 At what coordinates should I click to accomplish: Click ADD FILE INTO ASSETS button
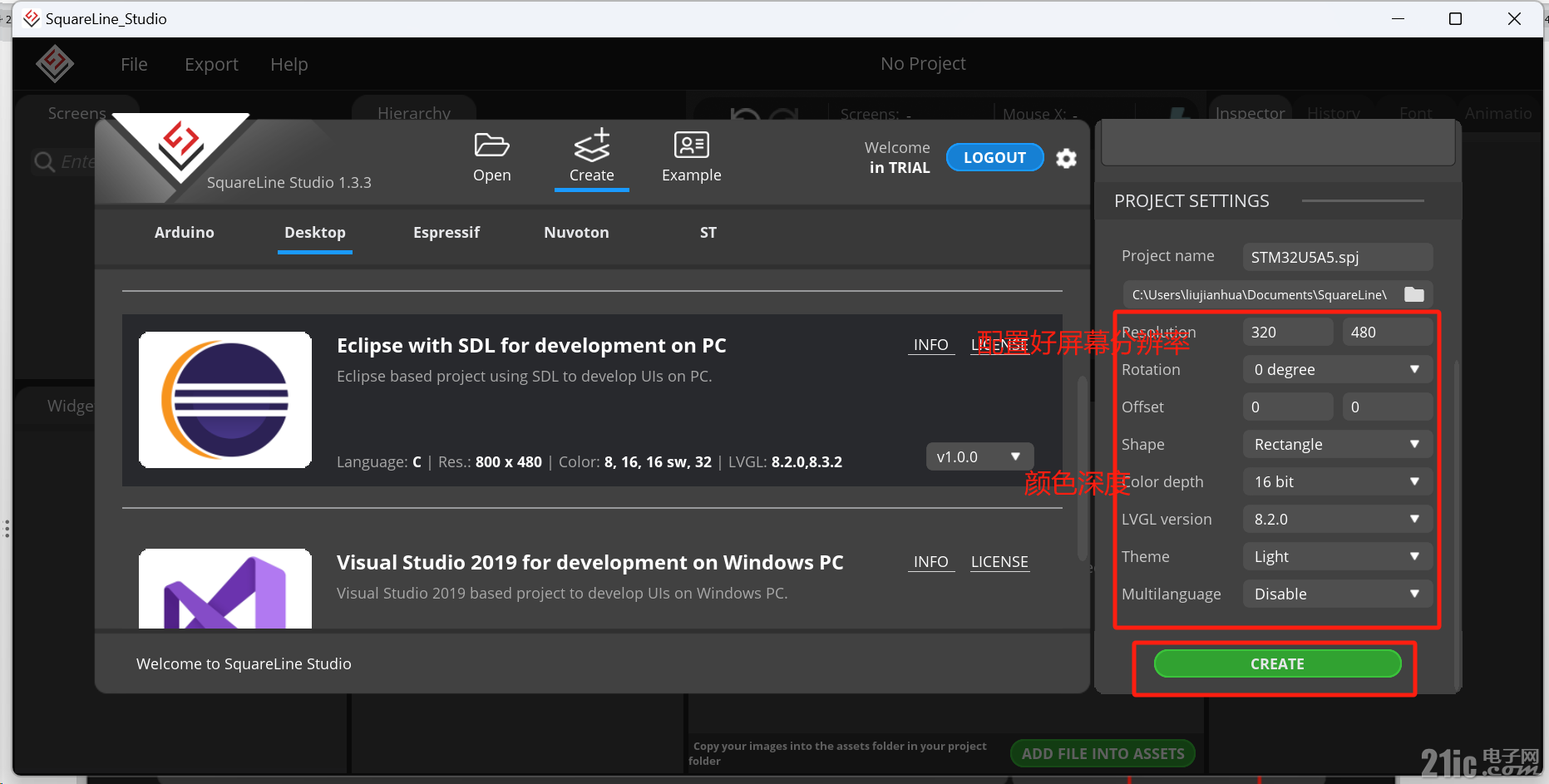(1103, 753)
